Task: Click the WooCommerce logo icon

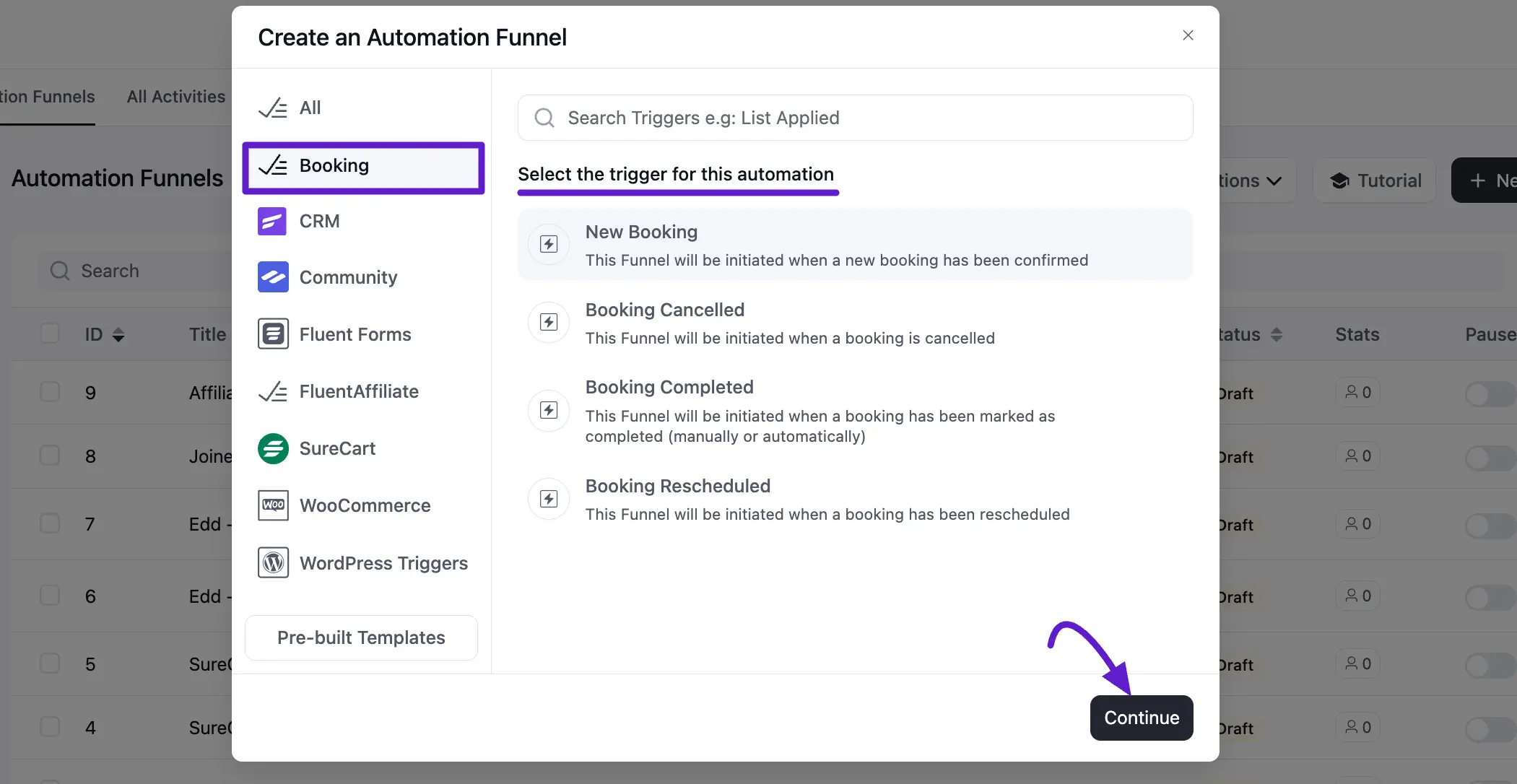Action: click(273, 505)
